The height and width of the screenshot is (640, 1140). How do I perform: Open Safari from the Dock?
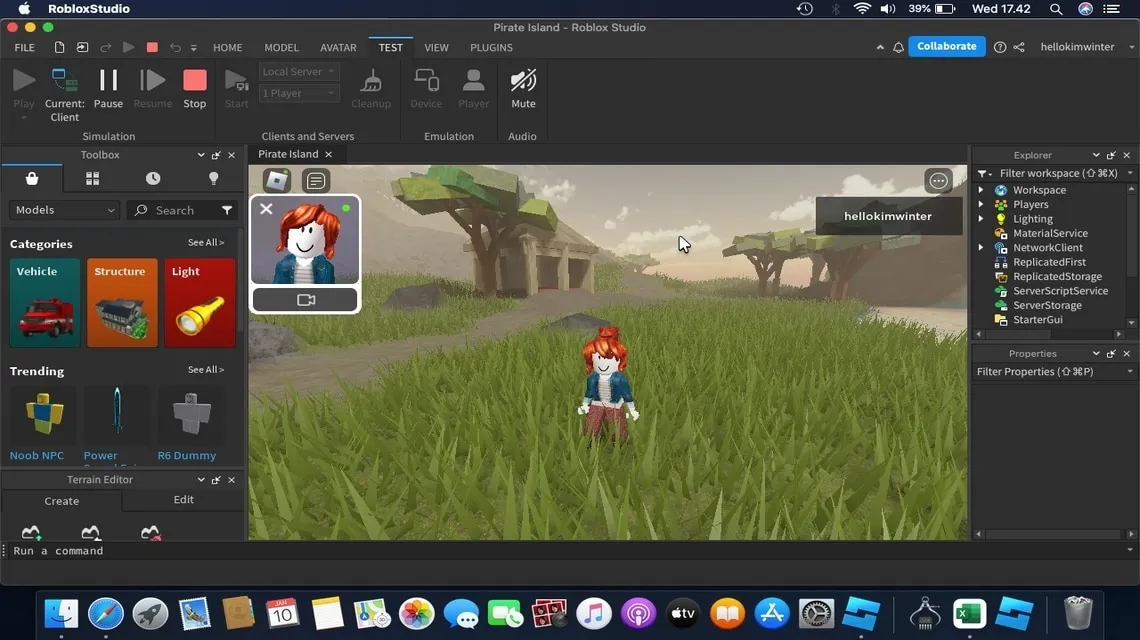point(106,614)
